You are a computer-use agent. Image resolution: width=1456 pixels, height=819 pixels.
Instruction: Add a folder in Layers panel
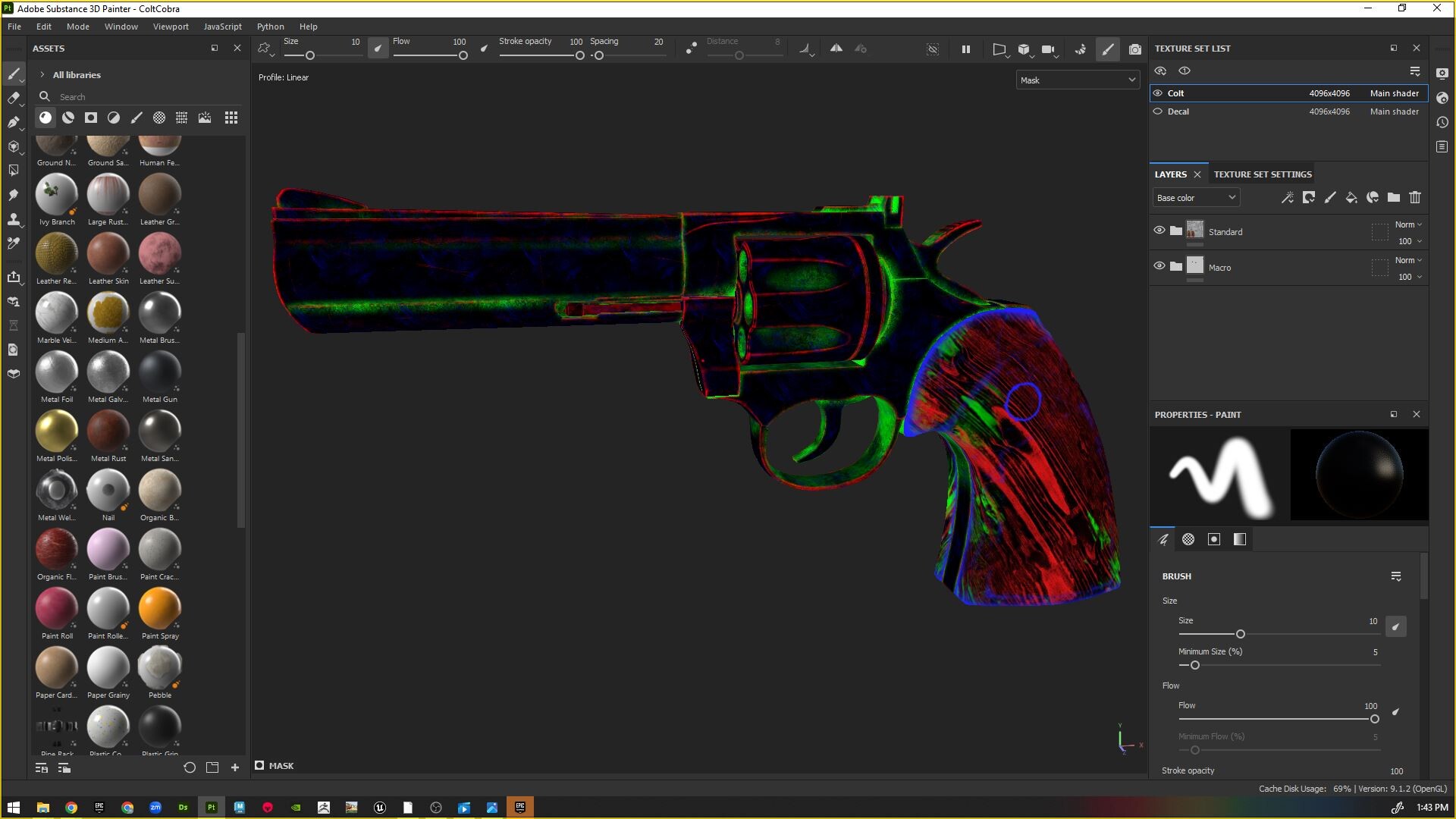point(1394,198)
